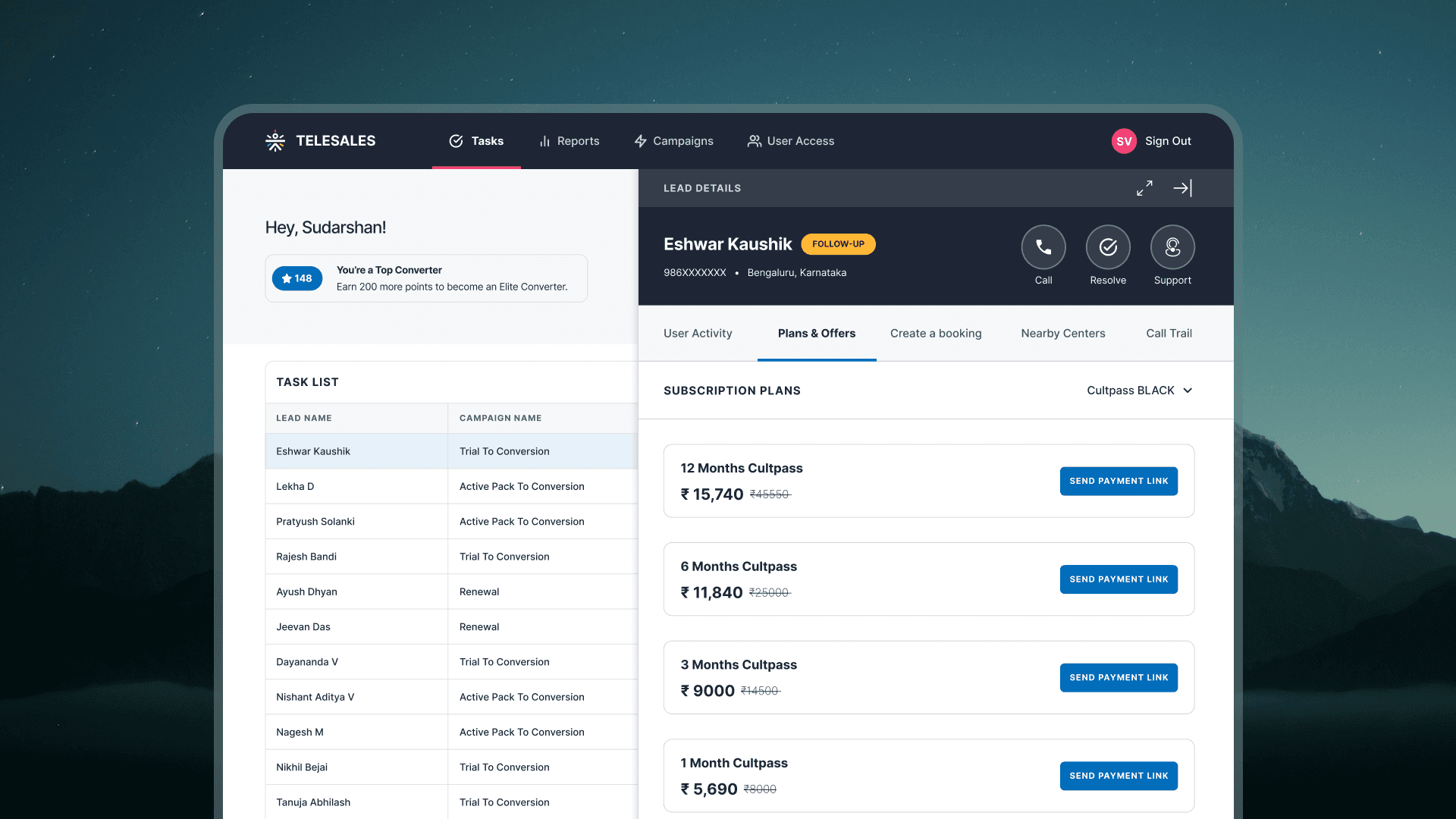Click the 148 points star badge
The width and height of the screenshot is (1456, 819).
pyautogui.click(x=297, y=278)
